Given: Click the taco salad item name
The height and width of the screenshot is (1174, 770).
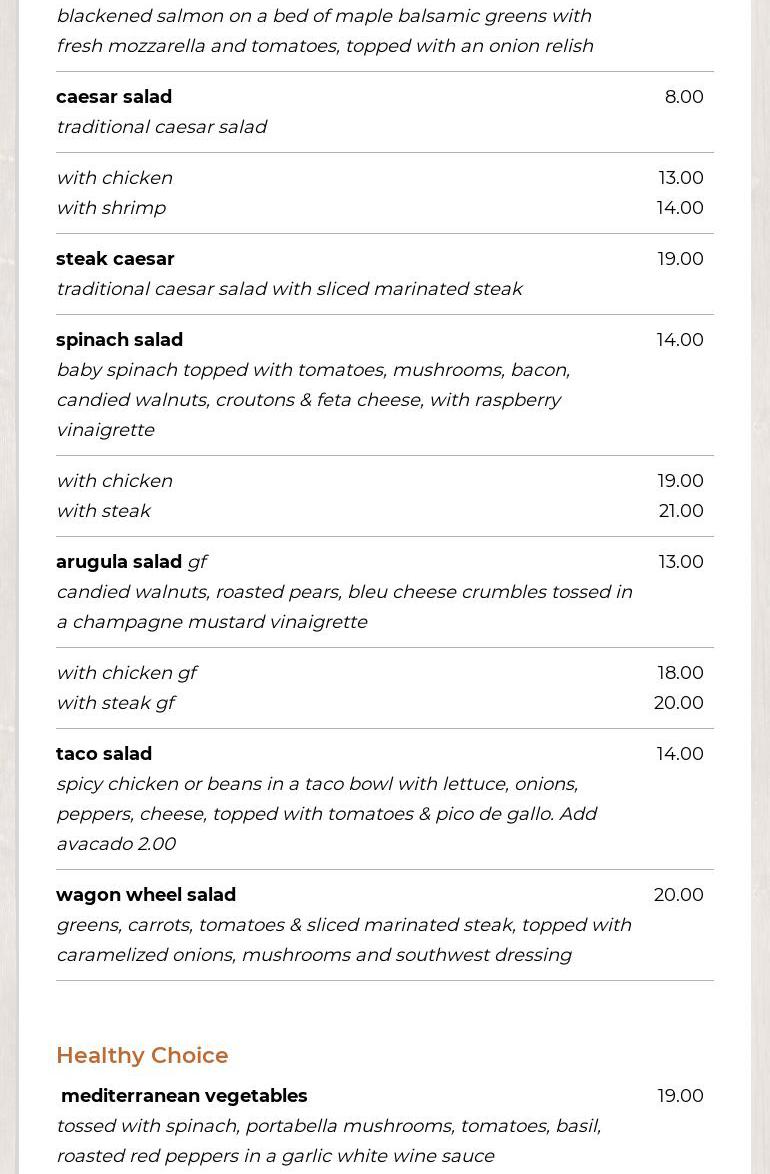Looking at the screenshot, I should [x=104, y=754].
